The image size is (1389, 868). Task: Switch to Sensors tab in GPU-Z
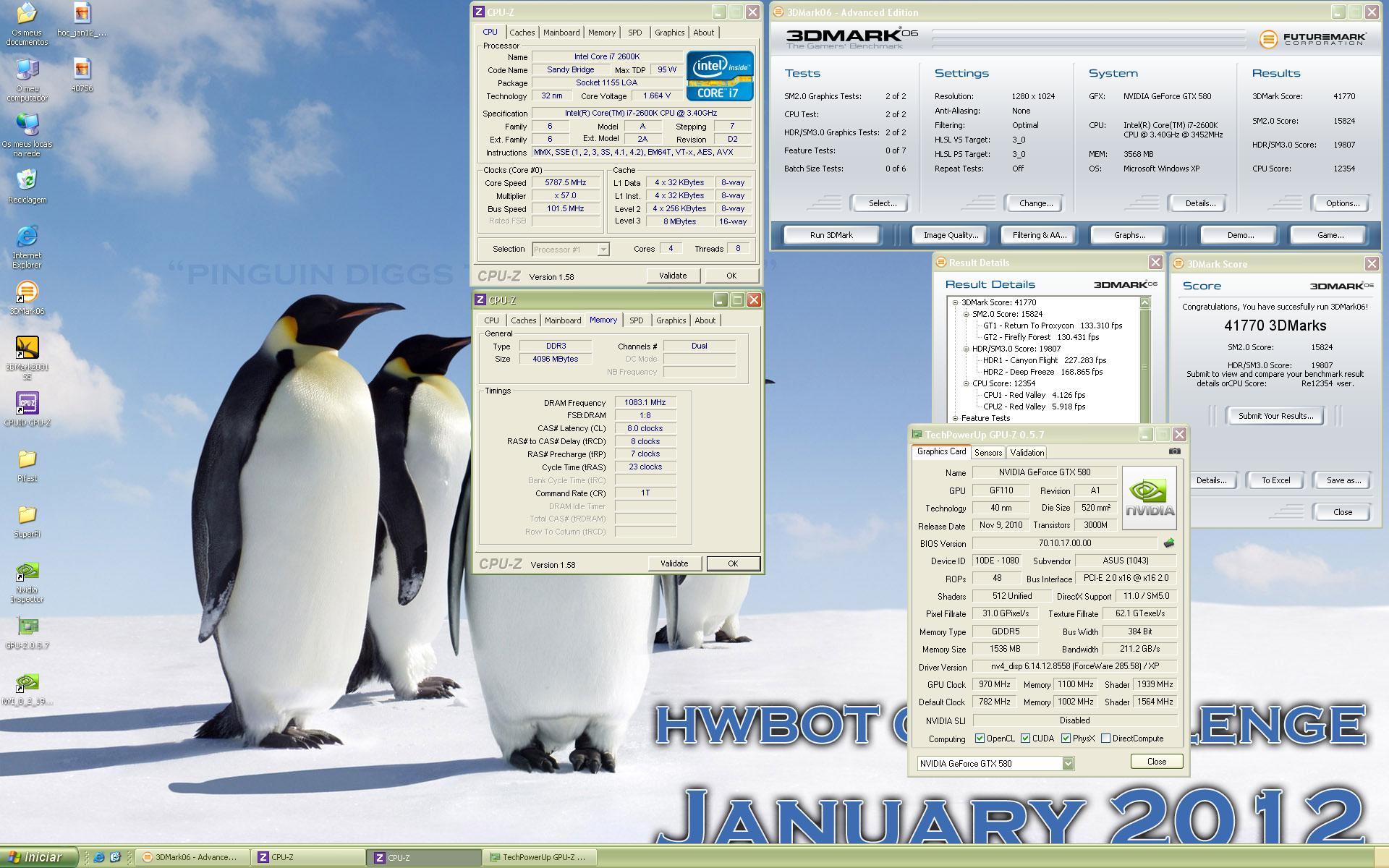[988, 453]
